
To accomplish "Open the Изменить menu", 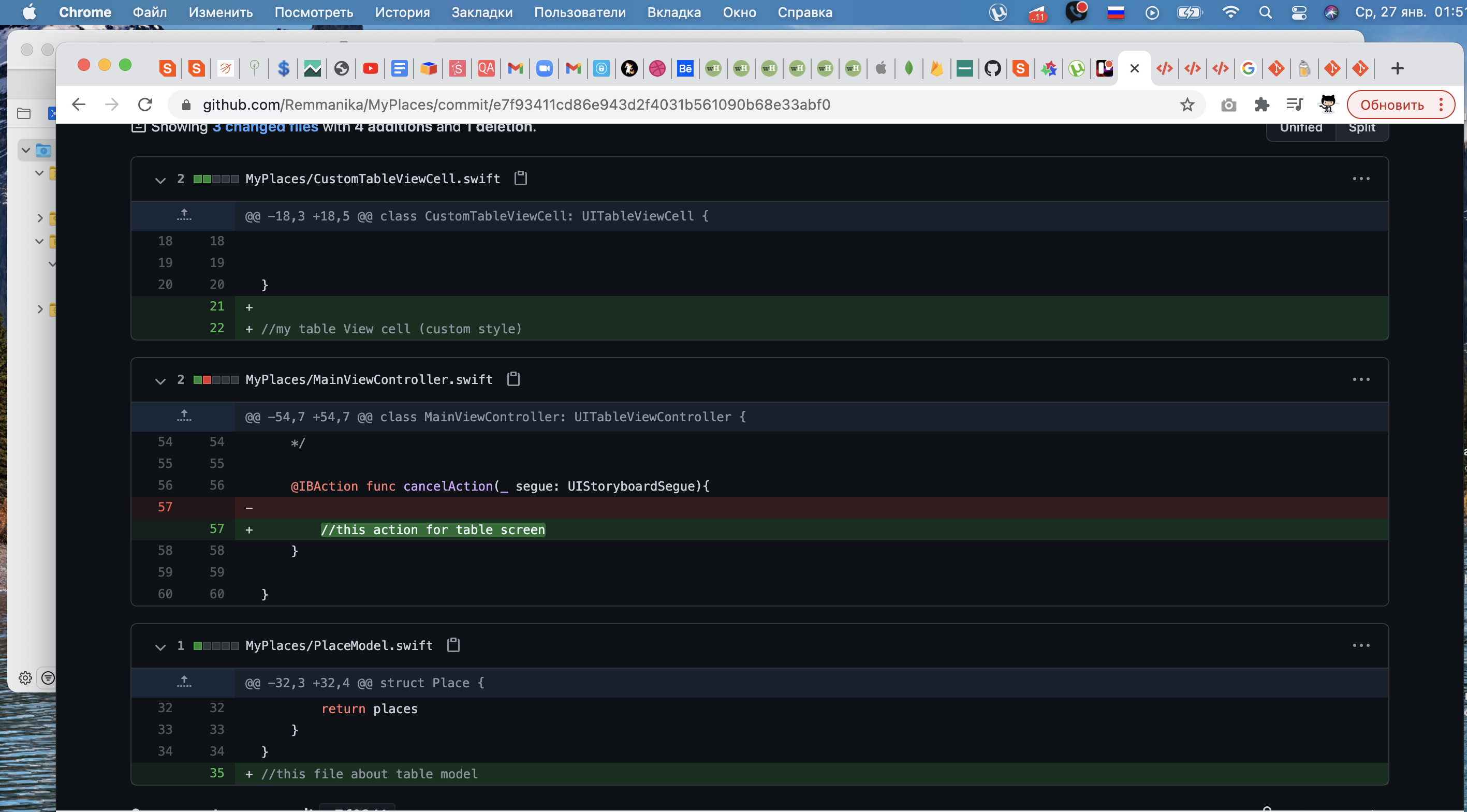I will click(x=221, y=12).
